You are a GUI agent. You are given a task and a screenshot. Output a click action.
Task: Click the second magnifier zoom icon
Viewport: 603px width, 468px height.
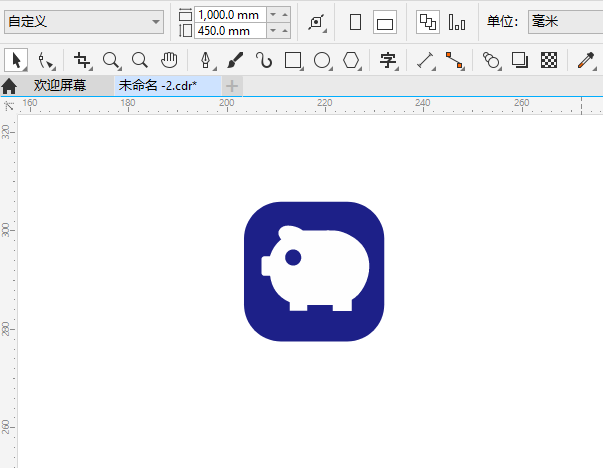click(140, 60)
